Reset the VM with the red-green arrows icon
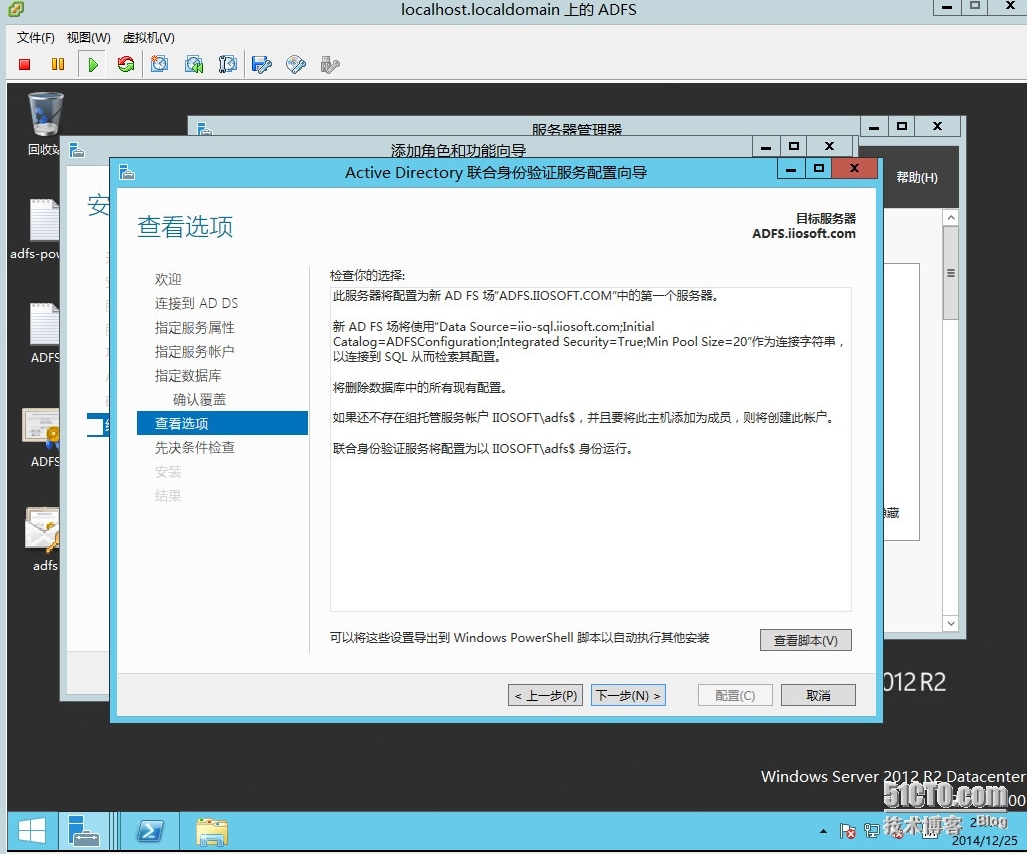1027x854 pixels. (126, 64)
